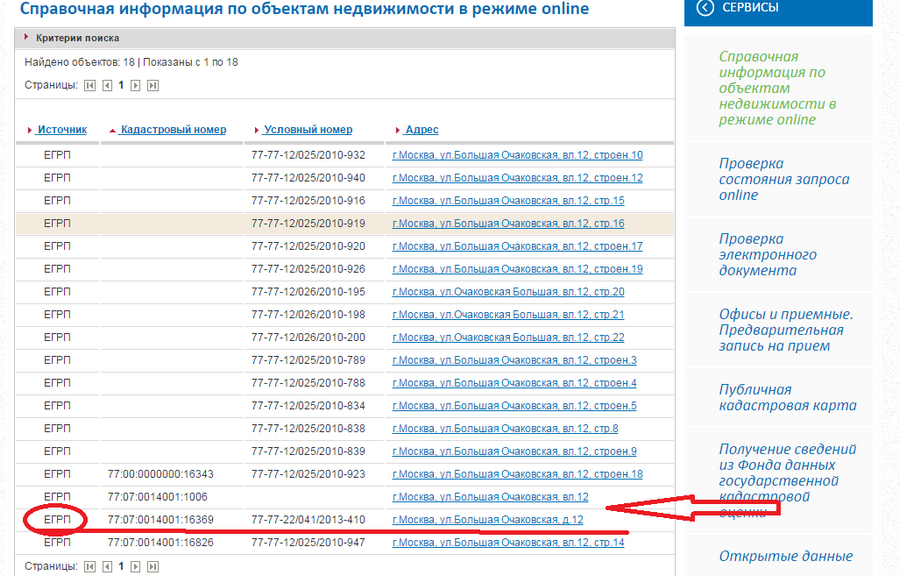Click page number 1 above the table
The height and width of the screenshot is (576, 900).
point(121,86)
